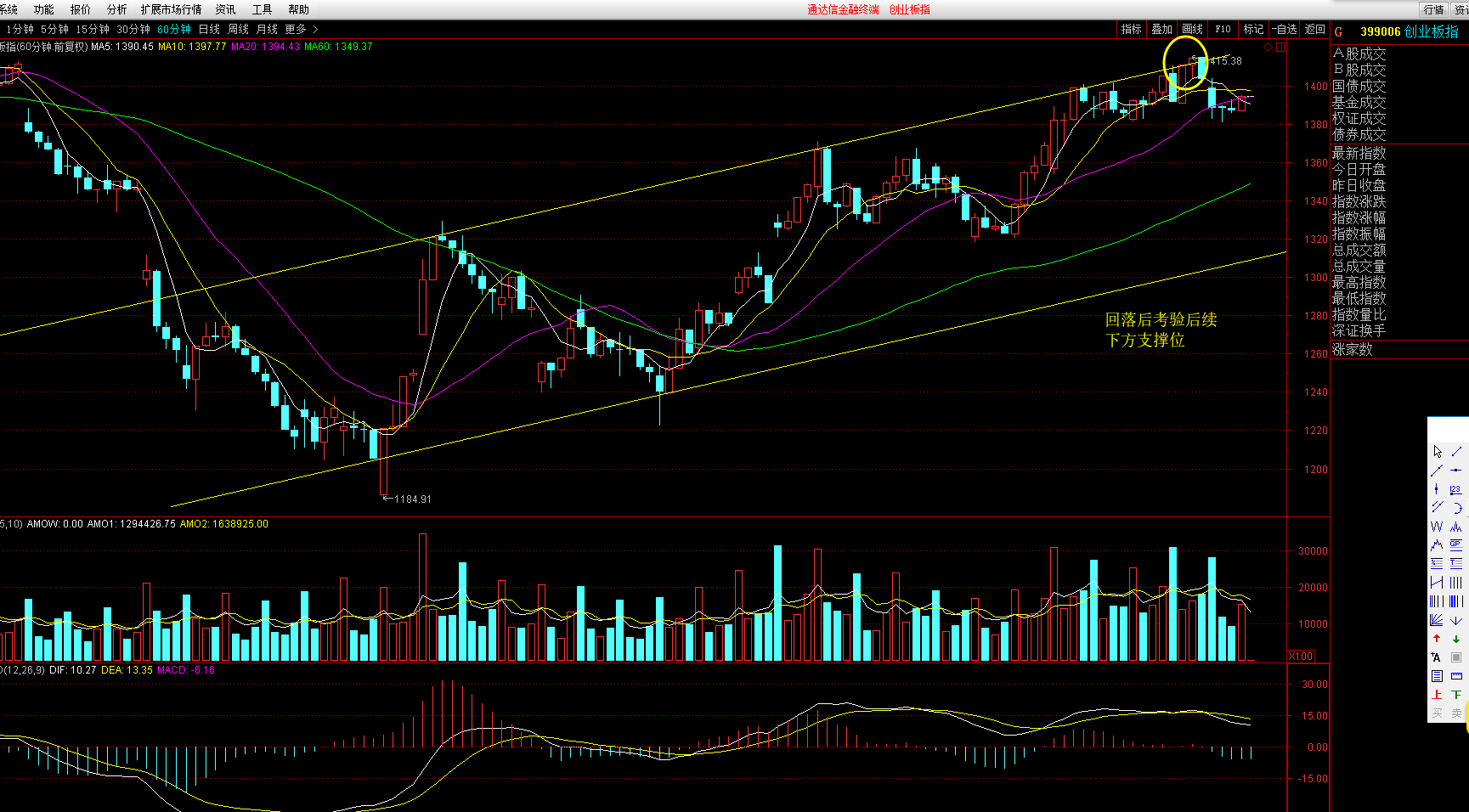Select the text annotation A tool
This screenshot has height=812, width=1469.
click(x=1437, y=657)
